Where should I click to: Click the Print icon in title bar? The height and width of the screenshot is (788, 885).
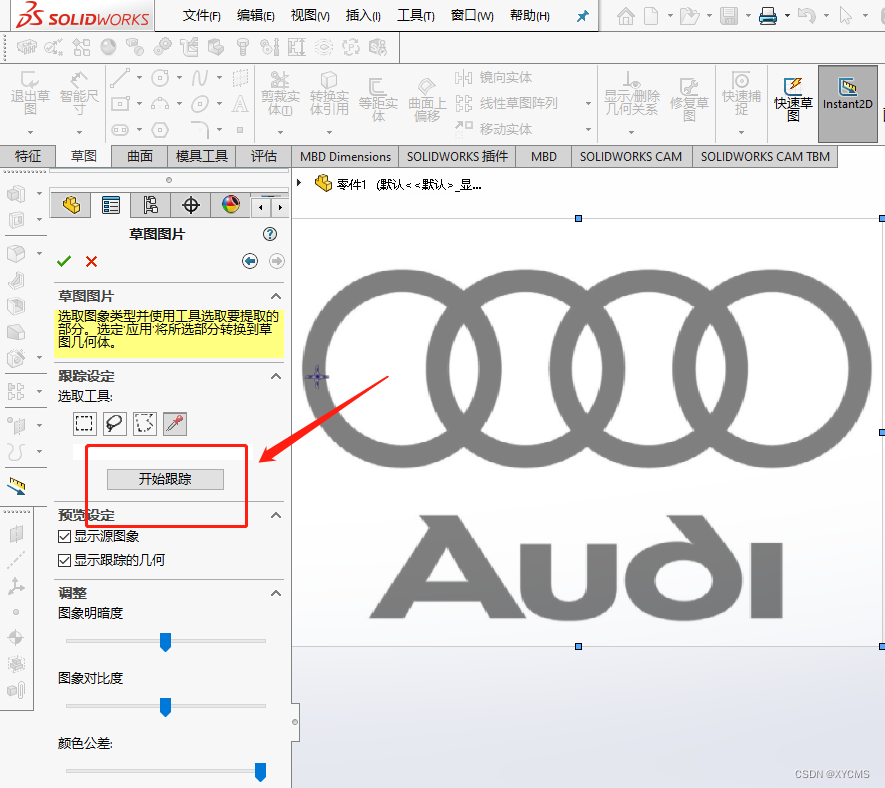768,16
